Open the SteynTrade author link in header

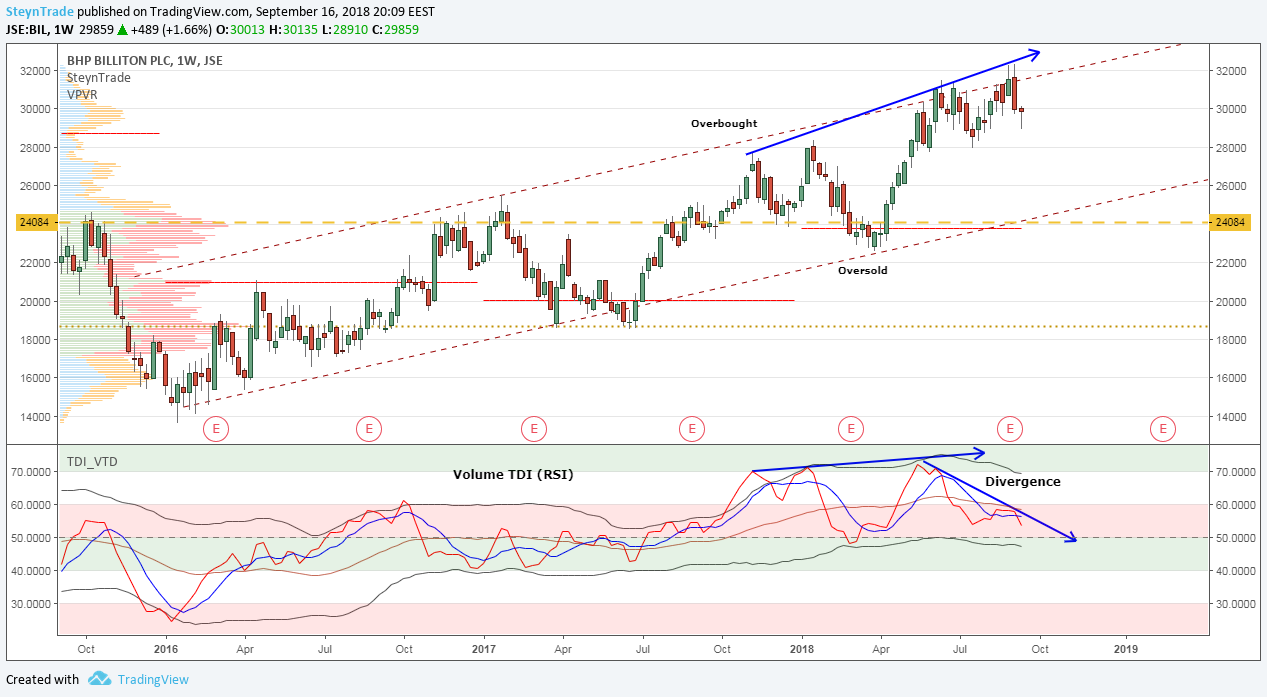40,12
